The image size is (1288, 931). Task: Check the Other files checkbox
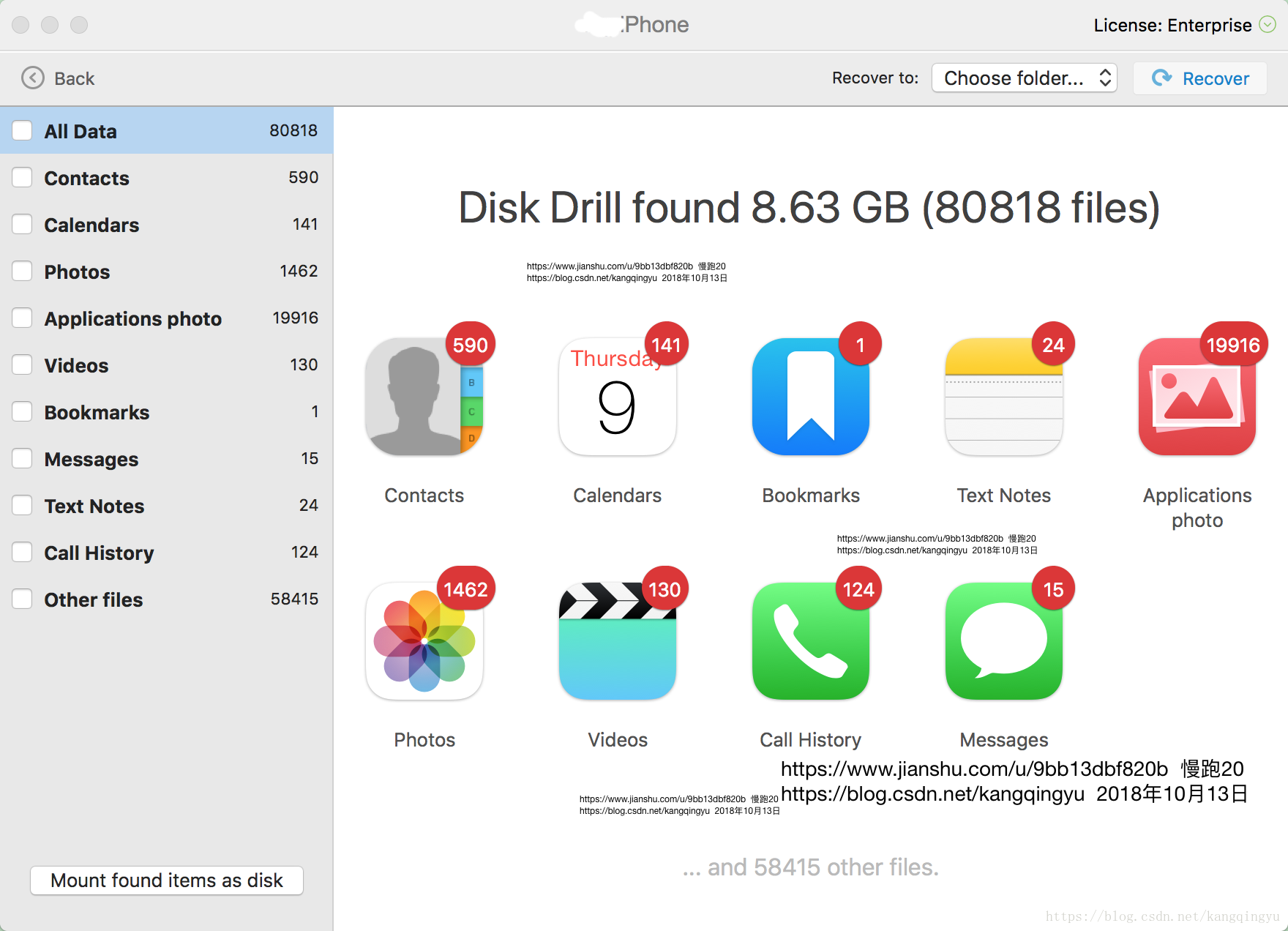22,599
